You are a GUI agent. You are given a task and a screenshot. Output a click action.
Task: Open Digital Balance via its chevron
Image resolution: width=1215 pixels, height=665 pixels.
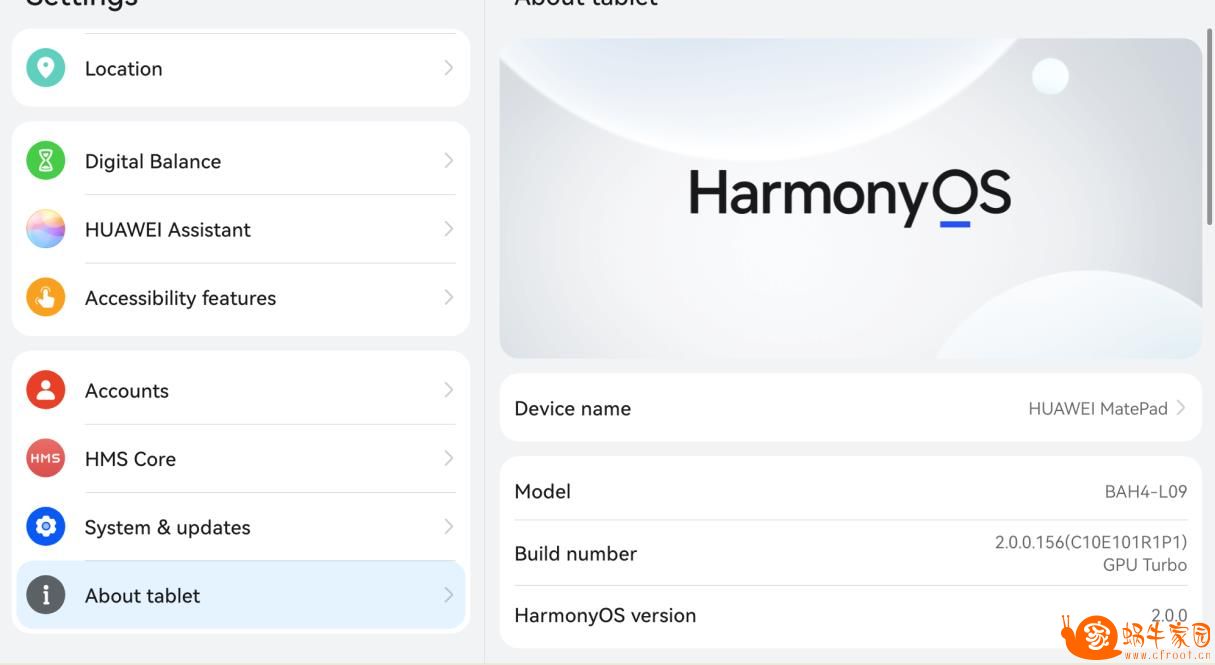click(x=448, y=161)
